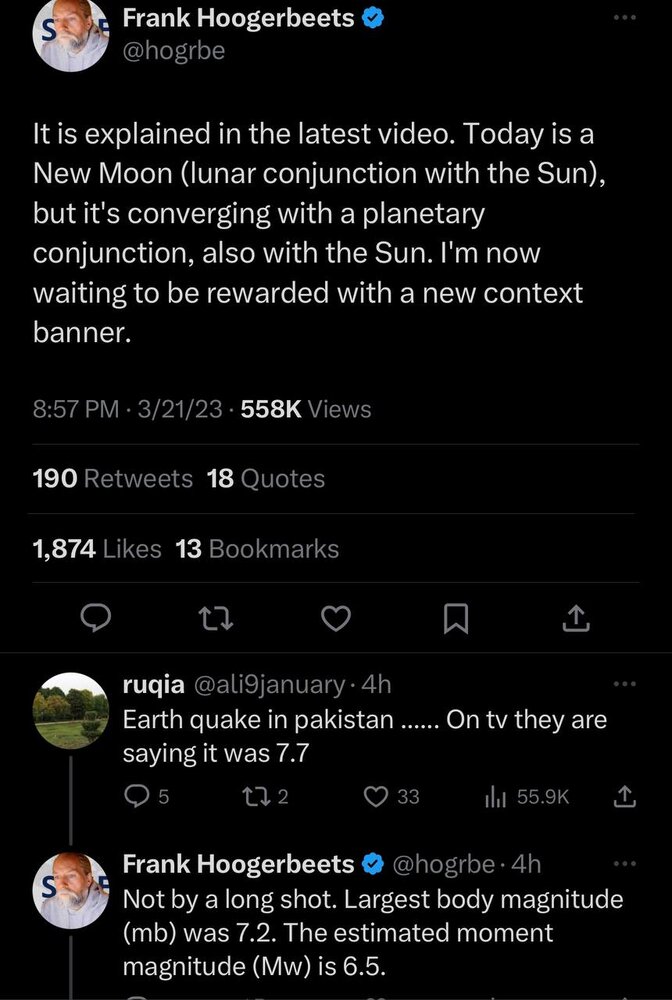
Task: Open the @ali9january profile handle
Action: [265, 685]
